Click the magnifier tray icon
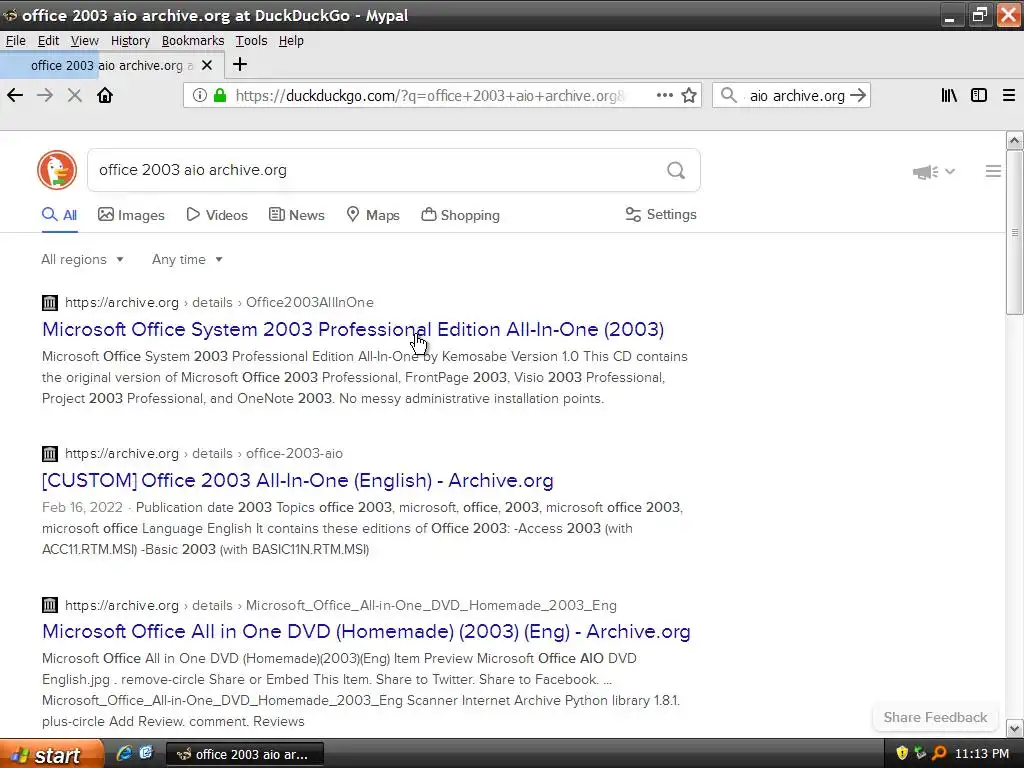 tap(939, 753)
